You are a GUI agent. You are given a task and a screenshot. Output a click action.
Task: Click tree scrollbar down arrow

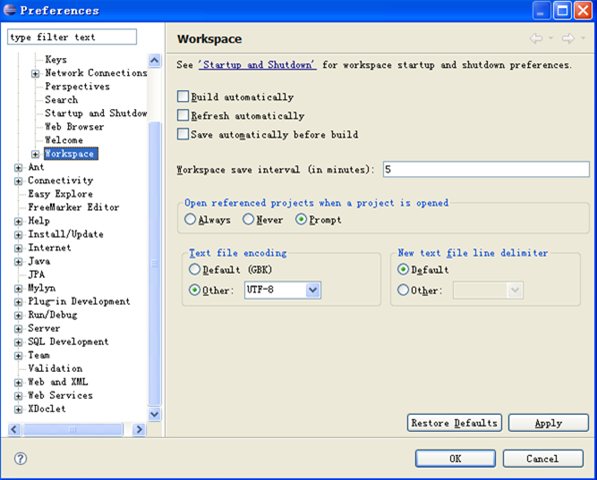coord(154,414)
